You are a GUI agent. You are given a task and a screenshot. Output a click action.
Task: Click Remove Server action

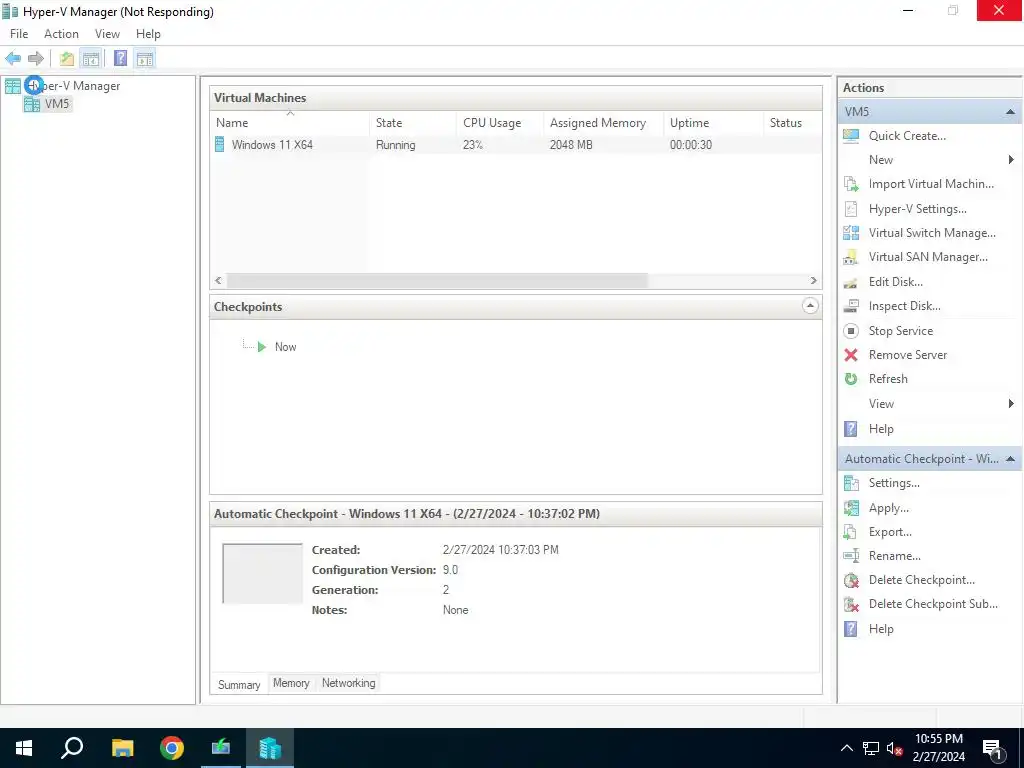coord(908,355)
